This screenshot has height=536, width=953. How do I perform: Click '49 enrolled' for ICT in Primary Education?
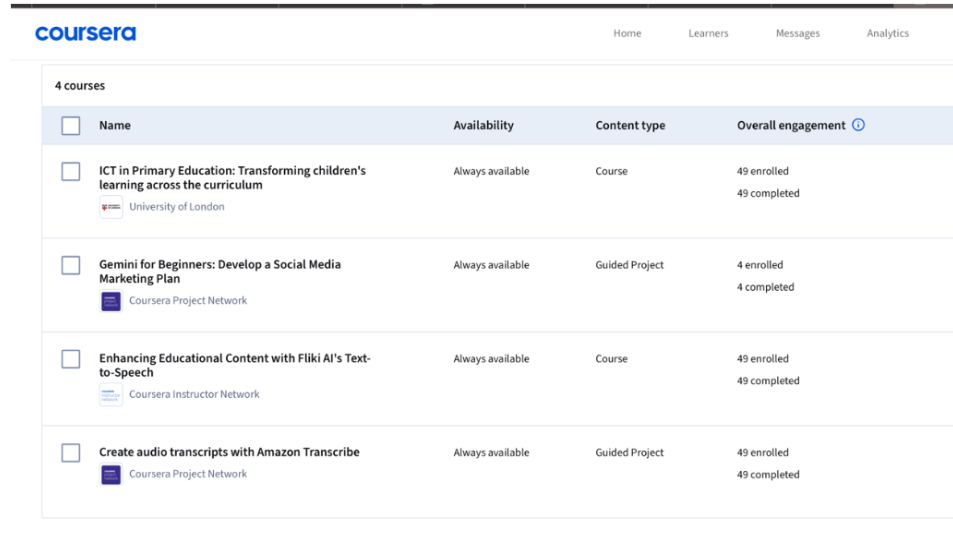tap(762, 171)
